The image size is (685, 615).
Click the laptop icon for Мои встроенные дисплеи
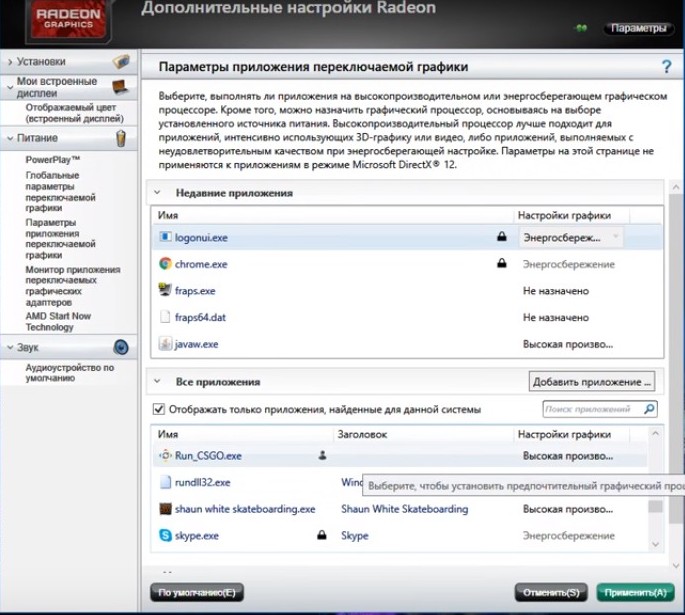pos(120,86)
